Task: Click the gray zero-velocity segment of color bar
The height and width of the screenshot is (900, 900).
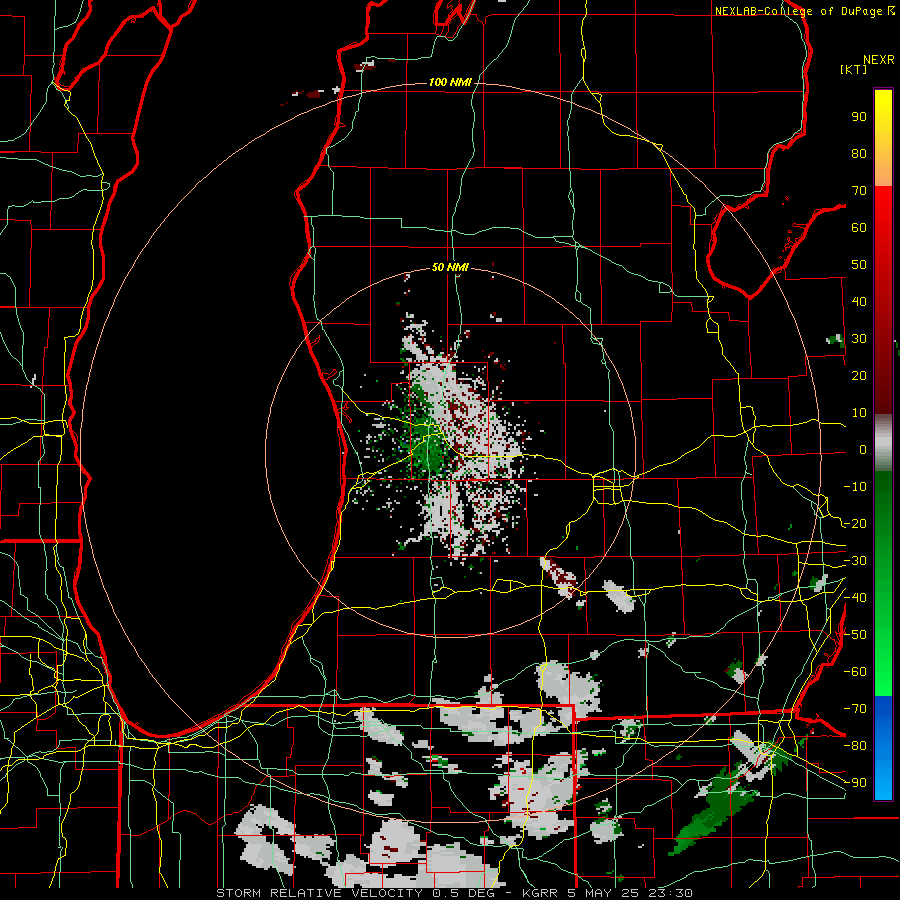Action: pyautogui.click(x=883, y=443)
